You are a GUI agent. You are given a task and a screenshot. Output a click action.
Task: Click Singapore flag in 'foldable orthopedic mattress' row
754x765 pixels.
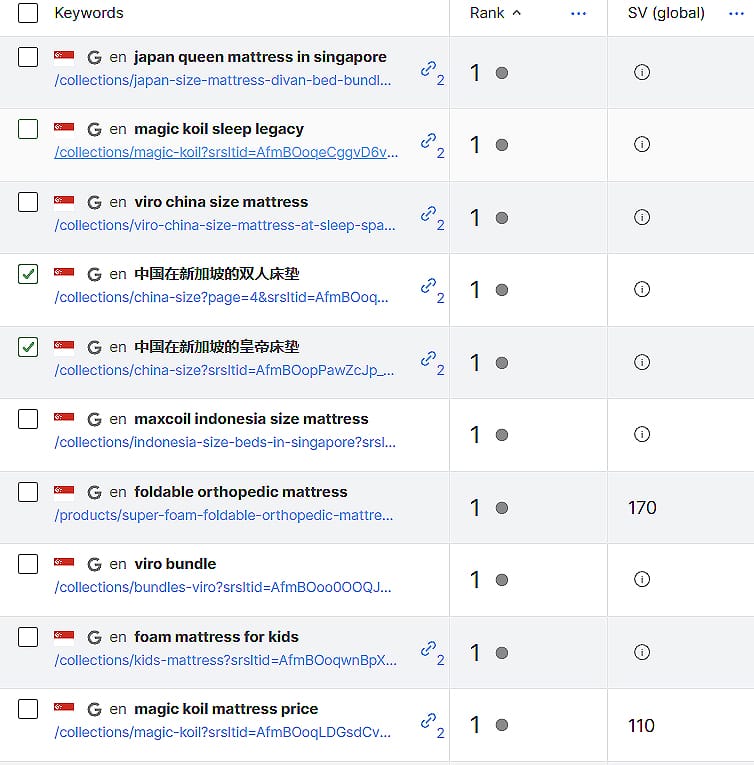[64, 493]
